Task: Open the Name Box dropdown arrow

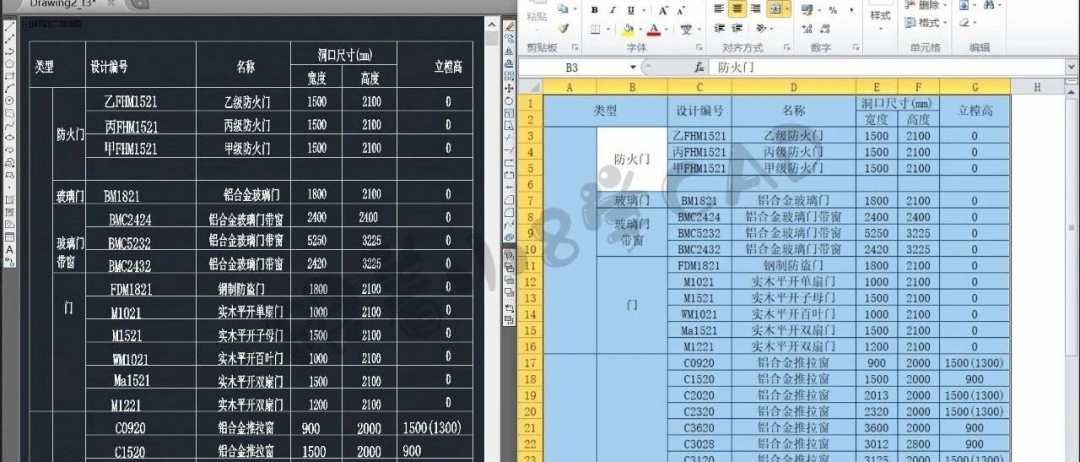Action: [x=634, y=67]
